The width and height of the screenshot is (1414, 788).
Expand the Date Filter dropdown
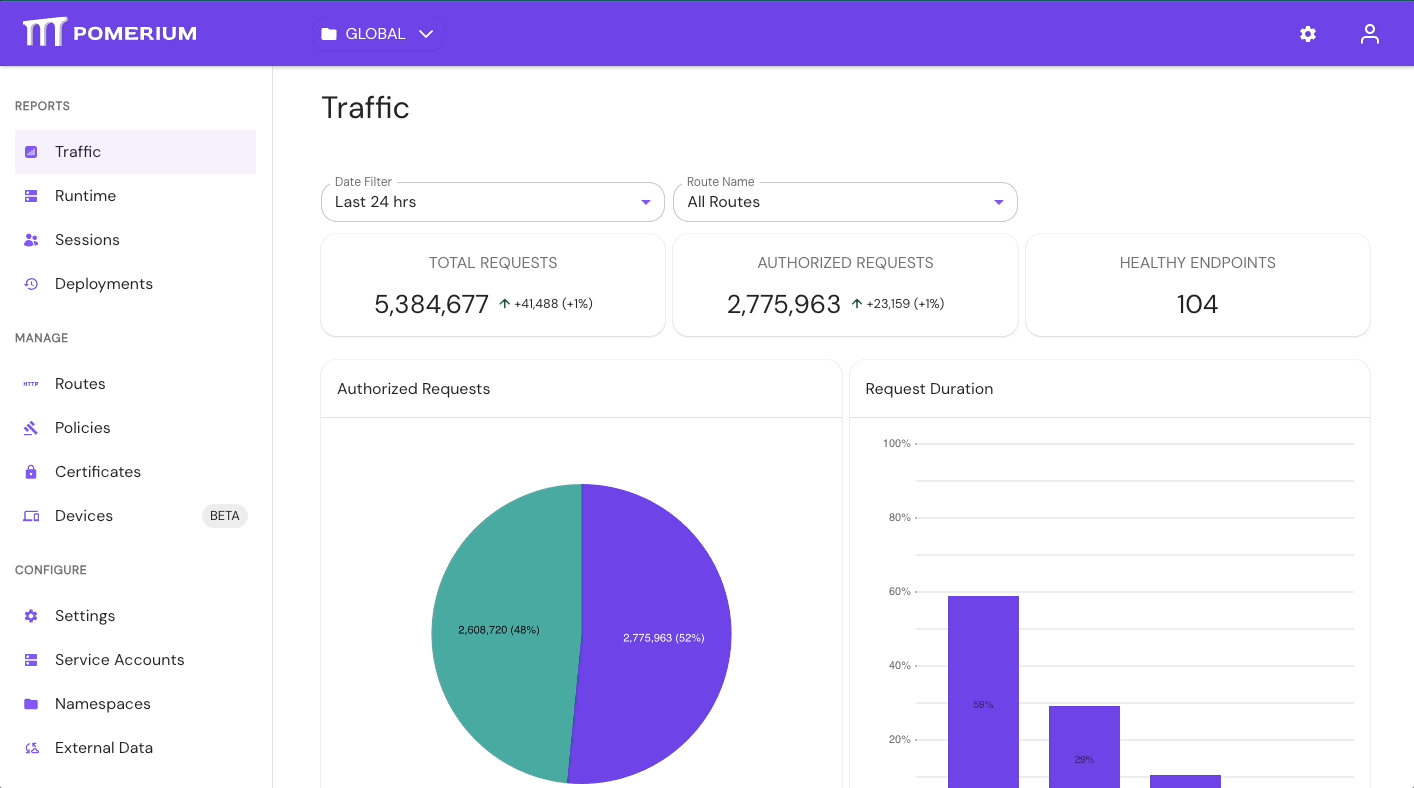(x=644, y=201)
